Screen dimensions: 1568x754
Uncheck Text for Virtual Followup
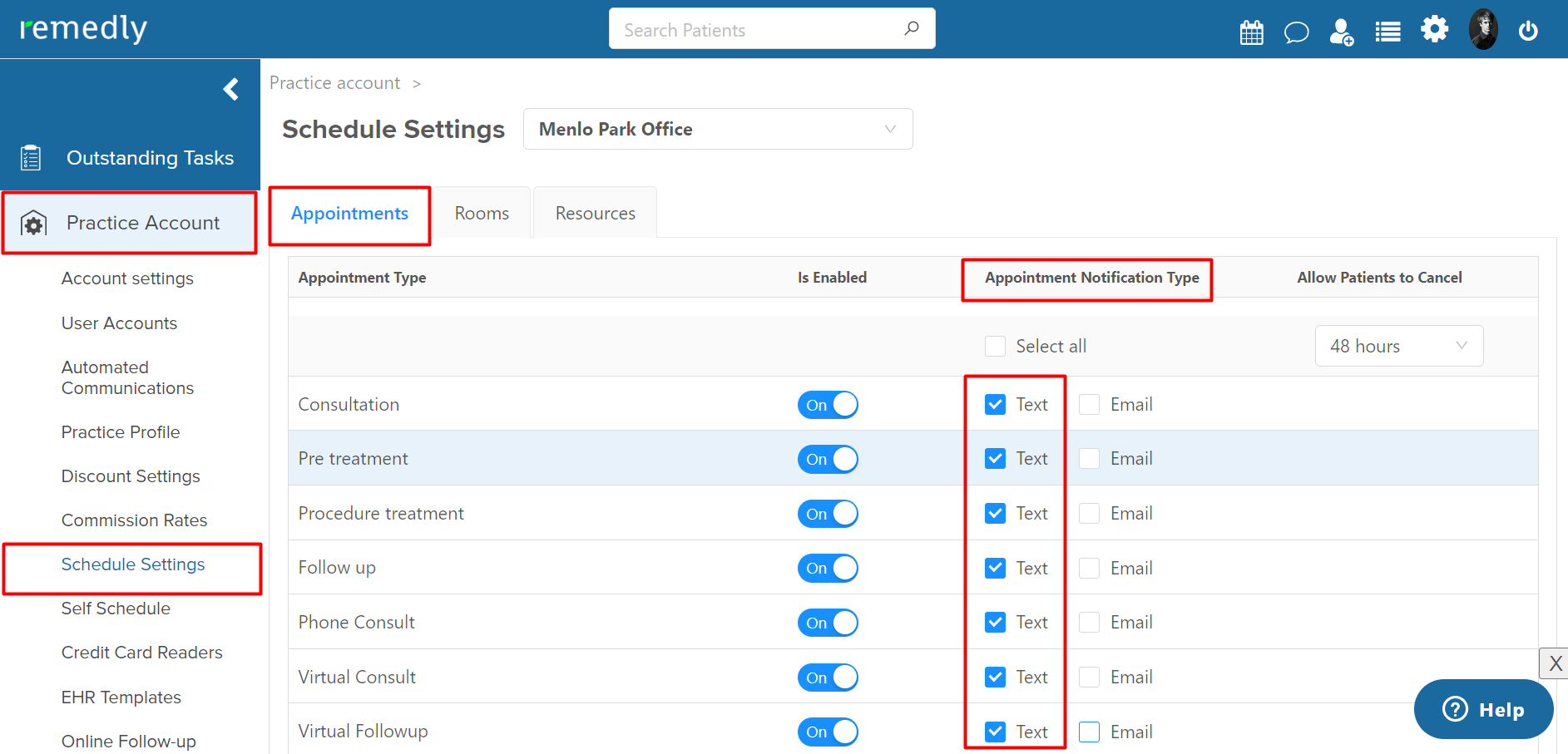point(995,732)
